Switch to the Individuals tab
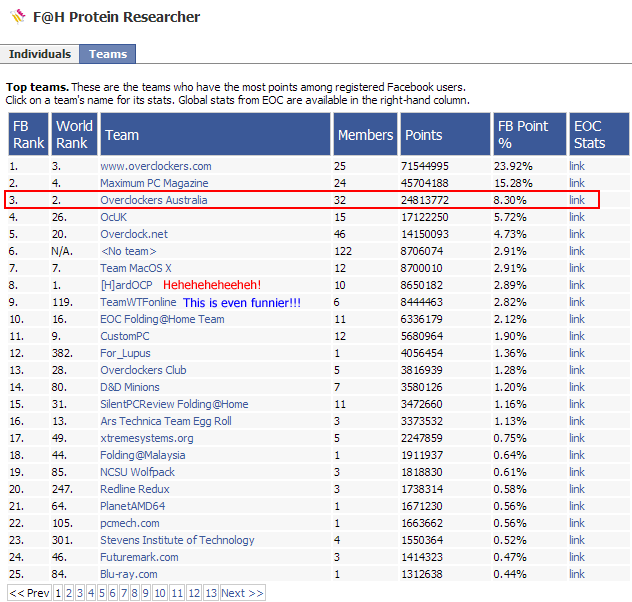 point(40,54)
